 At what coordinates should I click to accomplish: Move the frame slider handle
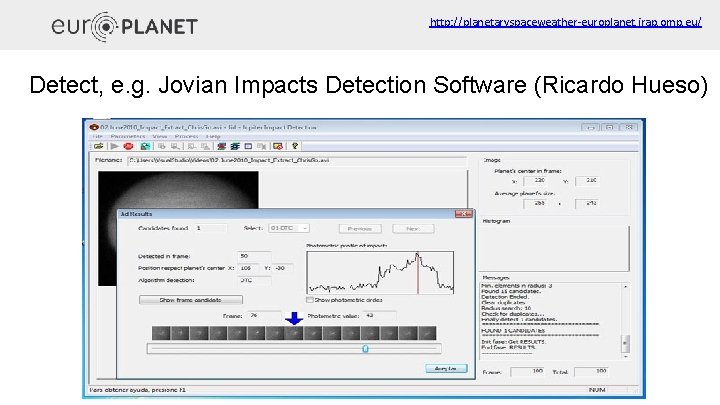click(365, 349)
